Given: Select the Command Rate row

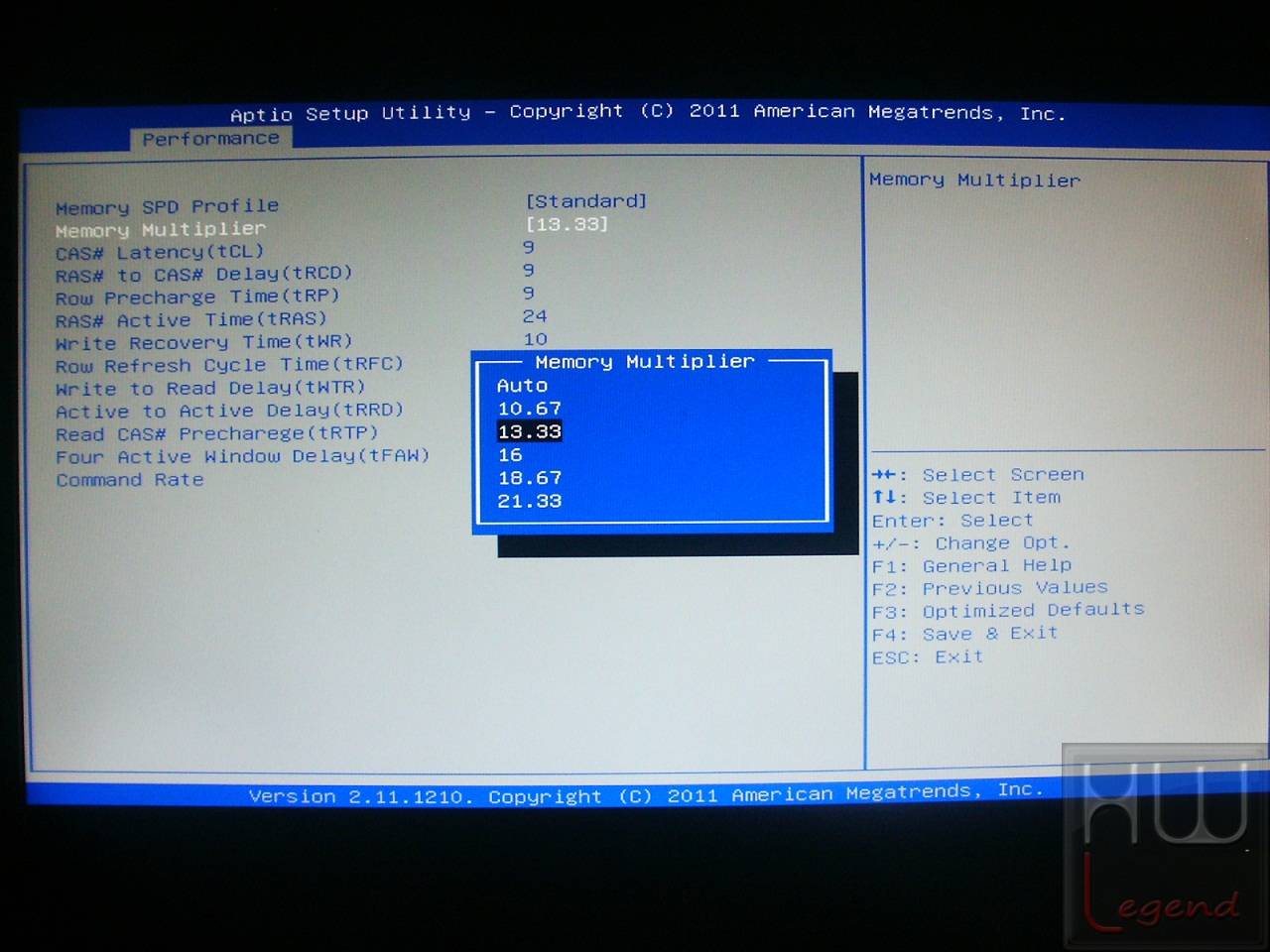Looking at the screenshot, I should [129, 480].
